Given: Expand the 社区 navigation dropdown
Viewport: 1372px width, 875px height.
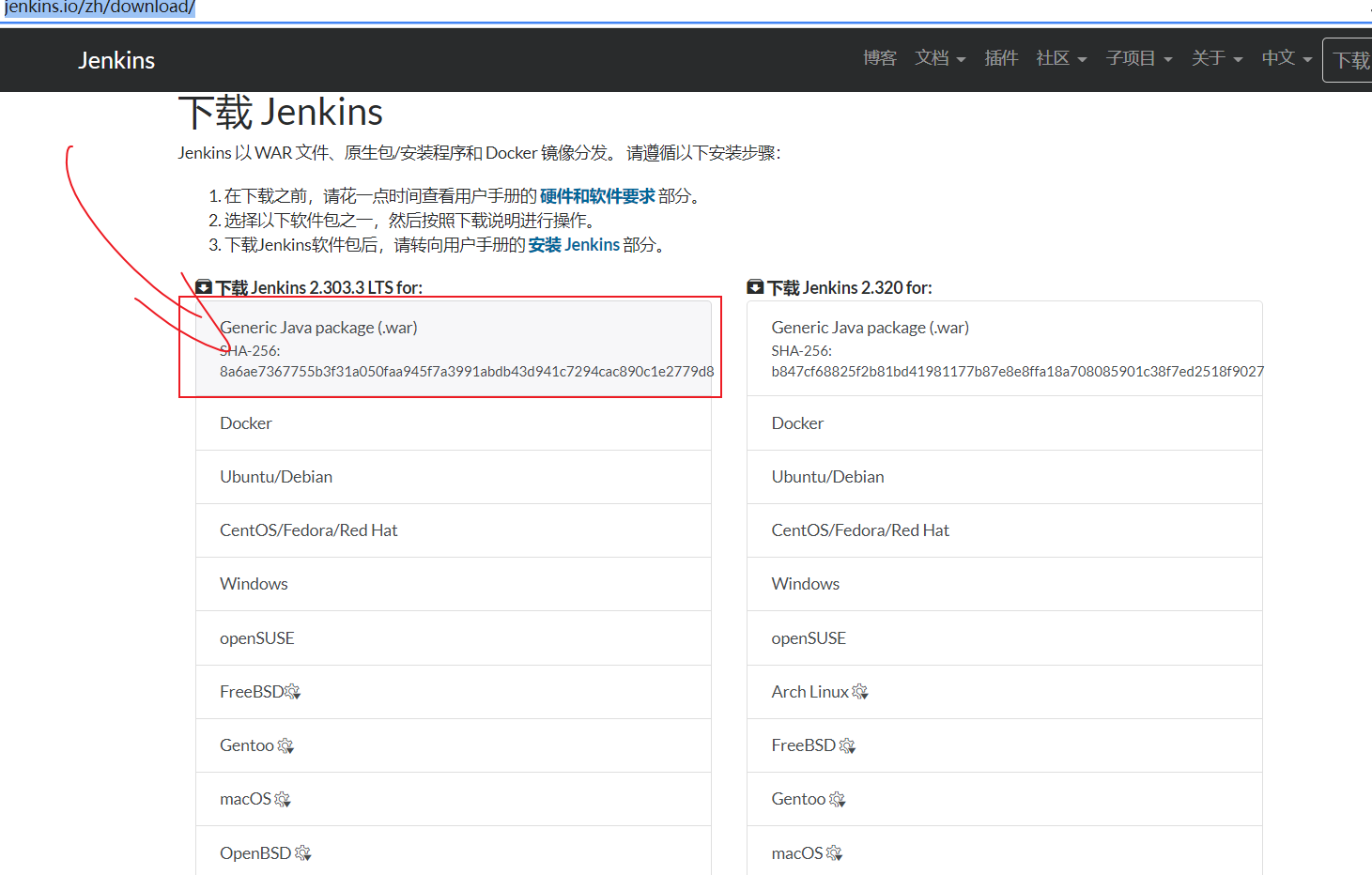Looking at the screenshot, I should click(x=1061, y=58).
